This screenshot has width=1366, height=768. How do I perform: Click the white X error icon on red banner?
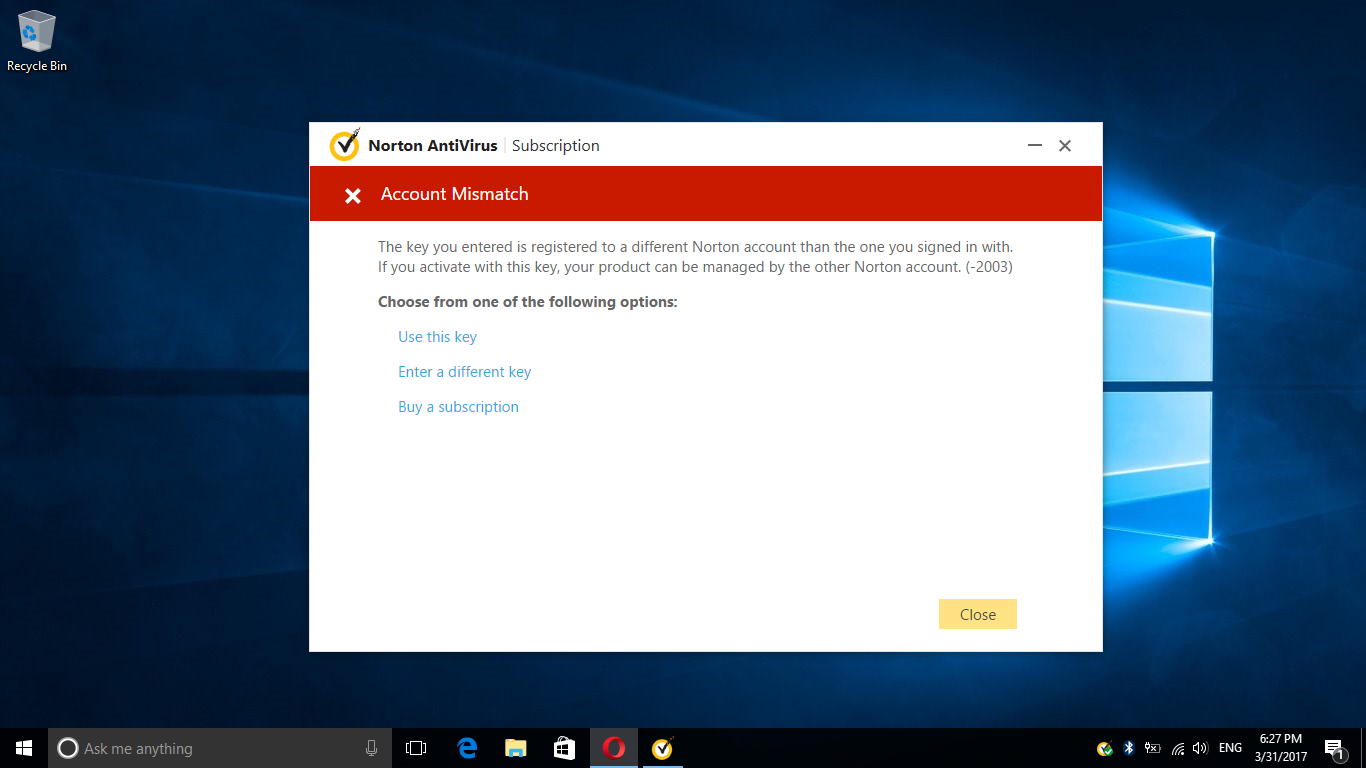coord(352,196)
